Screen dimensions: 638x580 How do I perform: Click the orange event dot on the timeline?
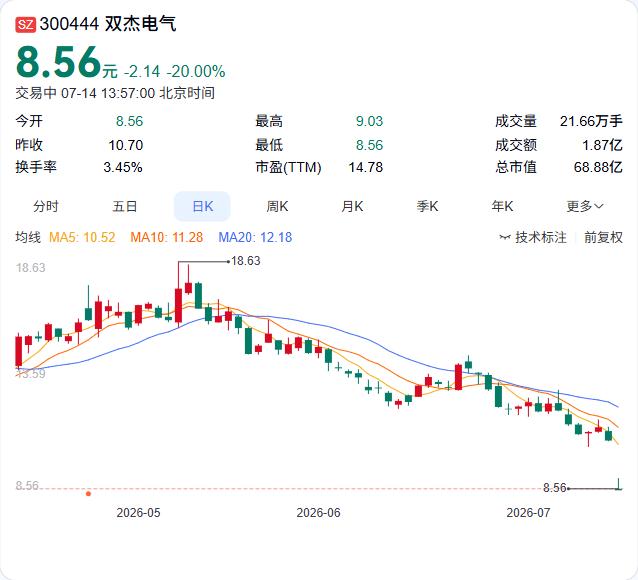point(88,494)
